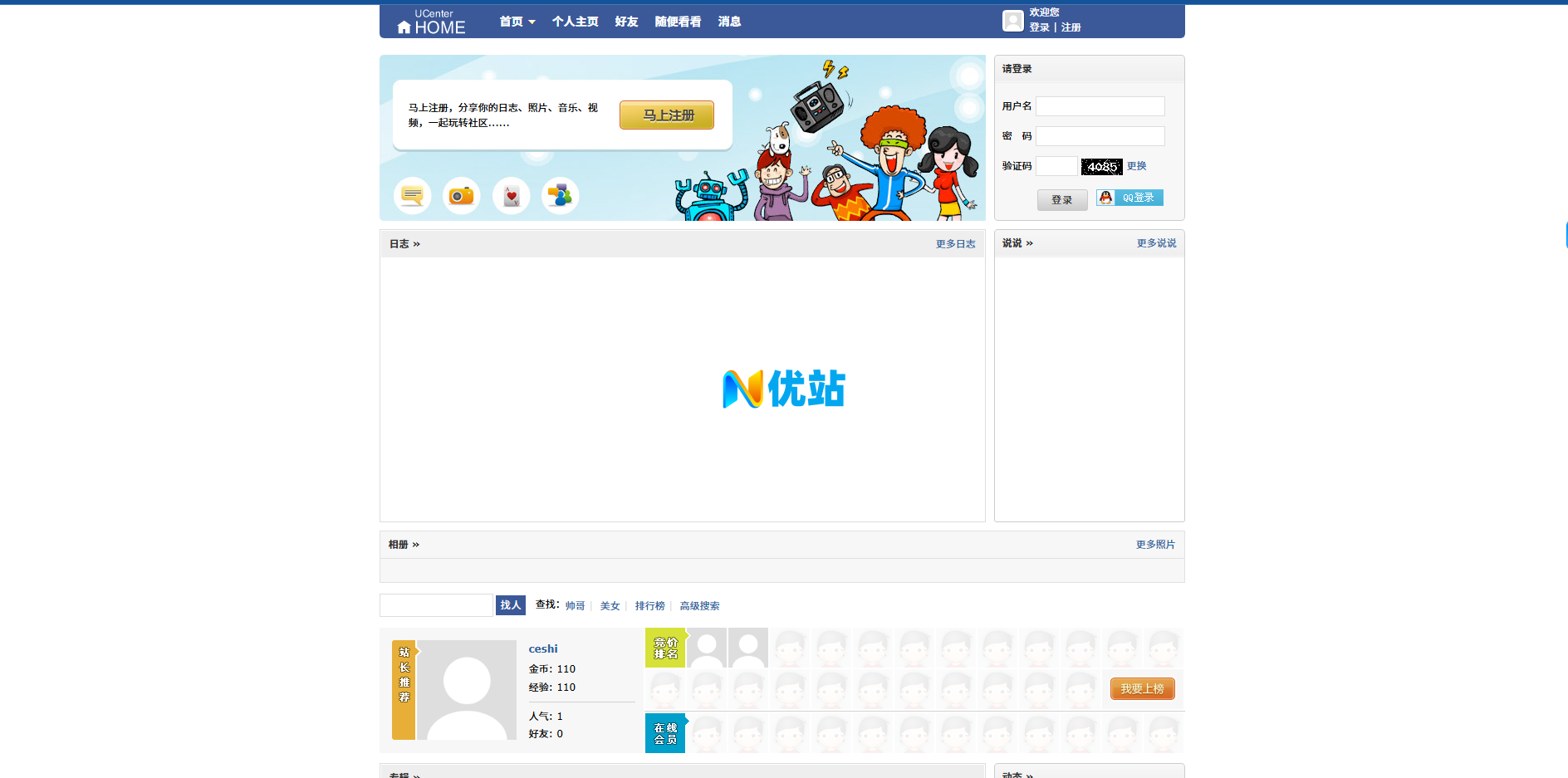Click the 竞价排名 green badge
Viewport: 1568px width, 778px height.
tap(665, 648)
